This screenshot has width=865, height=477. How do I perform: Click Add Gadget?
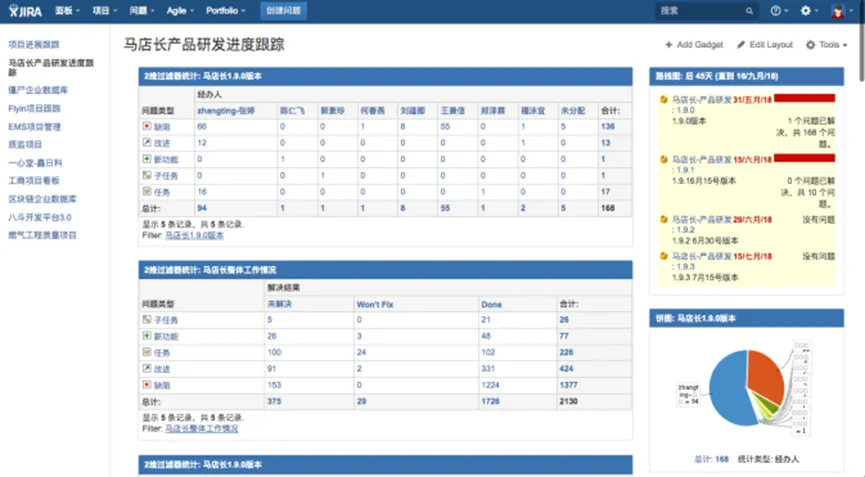pos(694,45)
